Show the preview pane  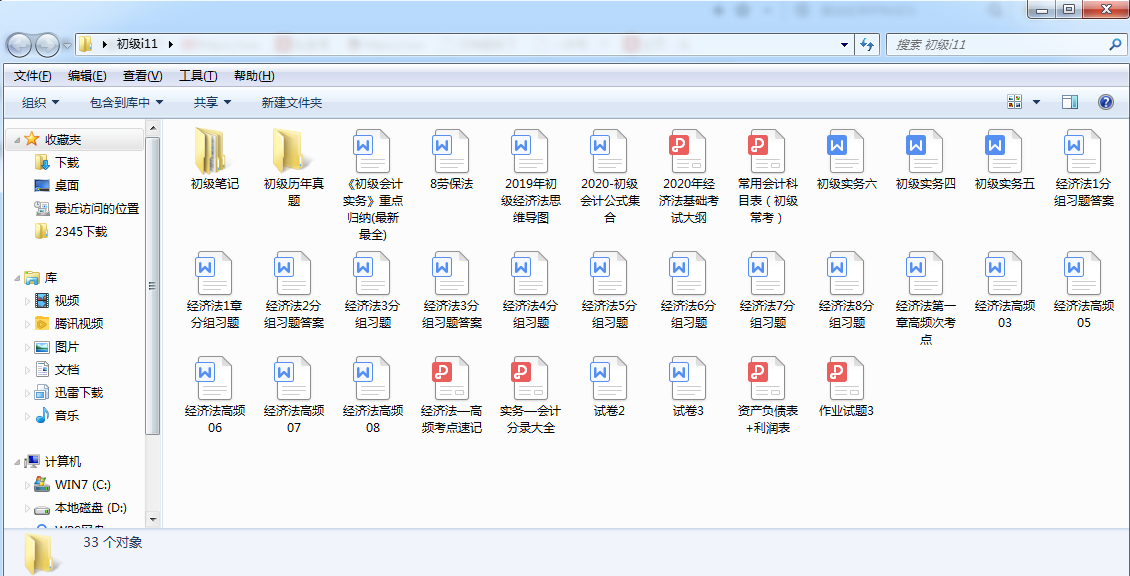coord(1069,100)
